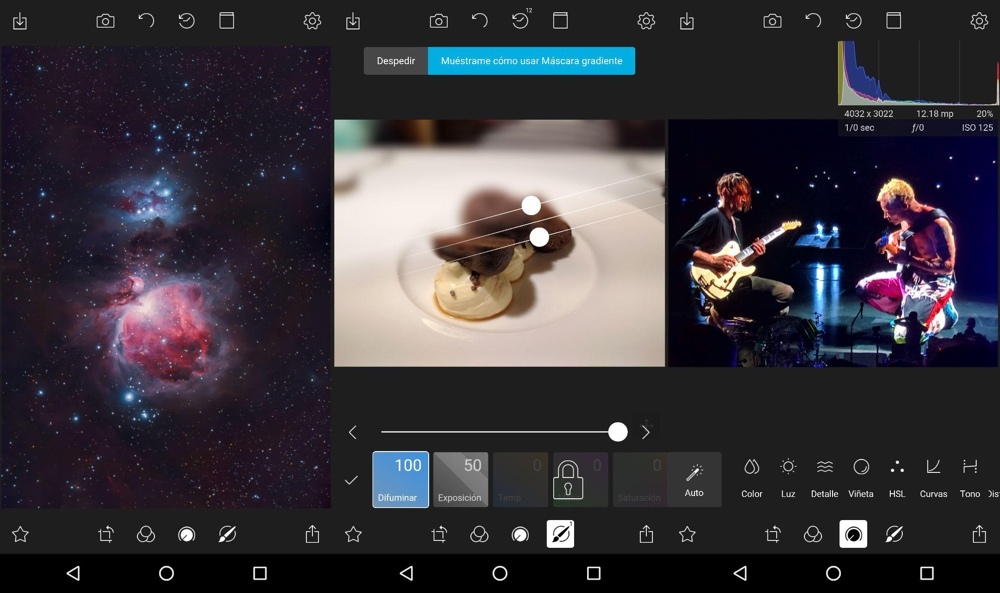Screen dimensions: 1000x593
Task: Open the Tono adjustment tool
Action: tap(969, 476)
